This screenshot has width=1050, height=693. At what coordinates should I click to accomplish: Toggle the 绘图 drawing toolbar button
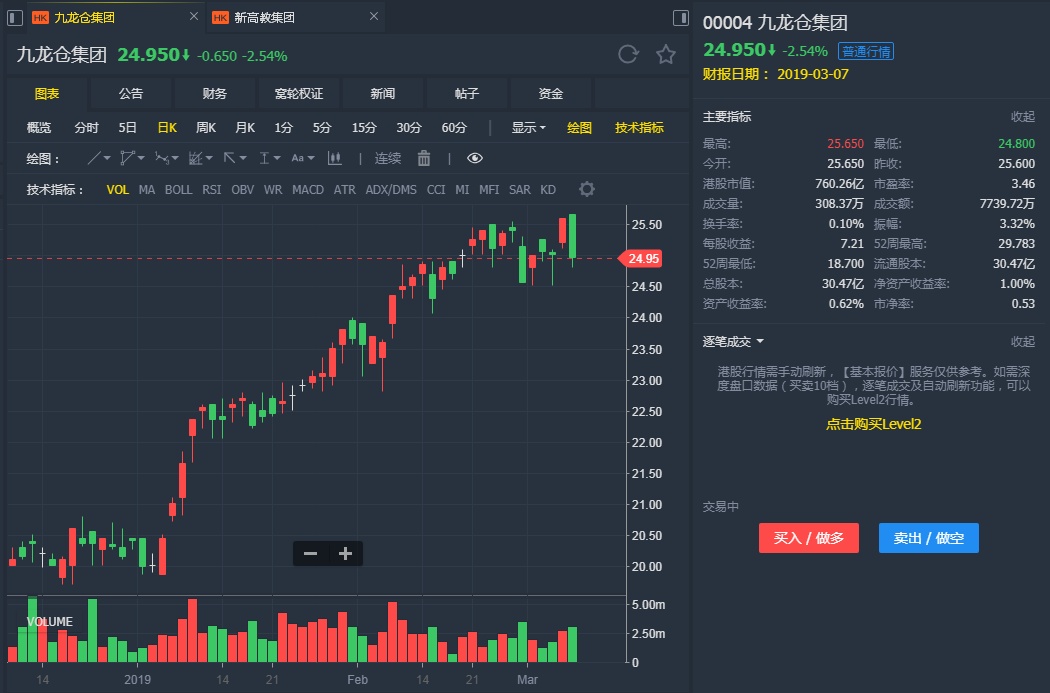579,127
